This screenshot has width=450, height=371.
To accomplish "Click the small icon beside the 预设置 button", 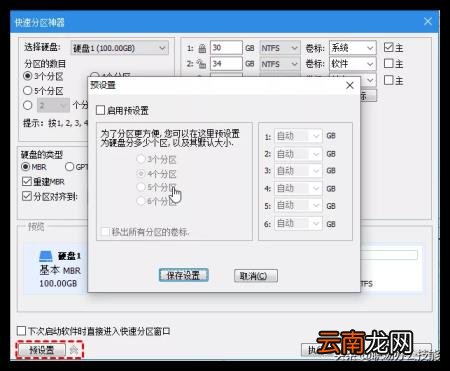I will 74,350.
